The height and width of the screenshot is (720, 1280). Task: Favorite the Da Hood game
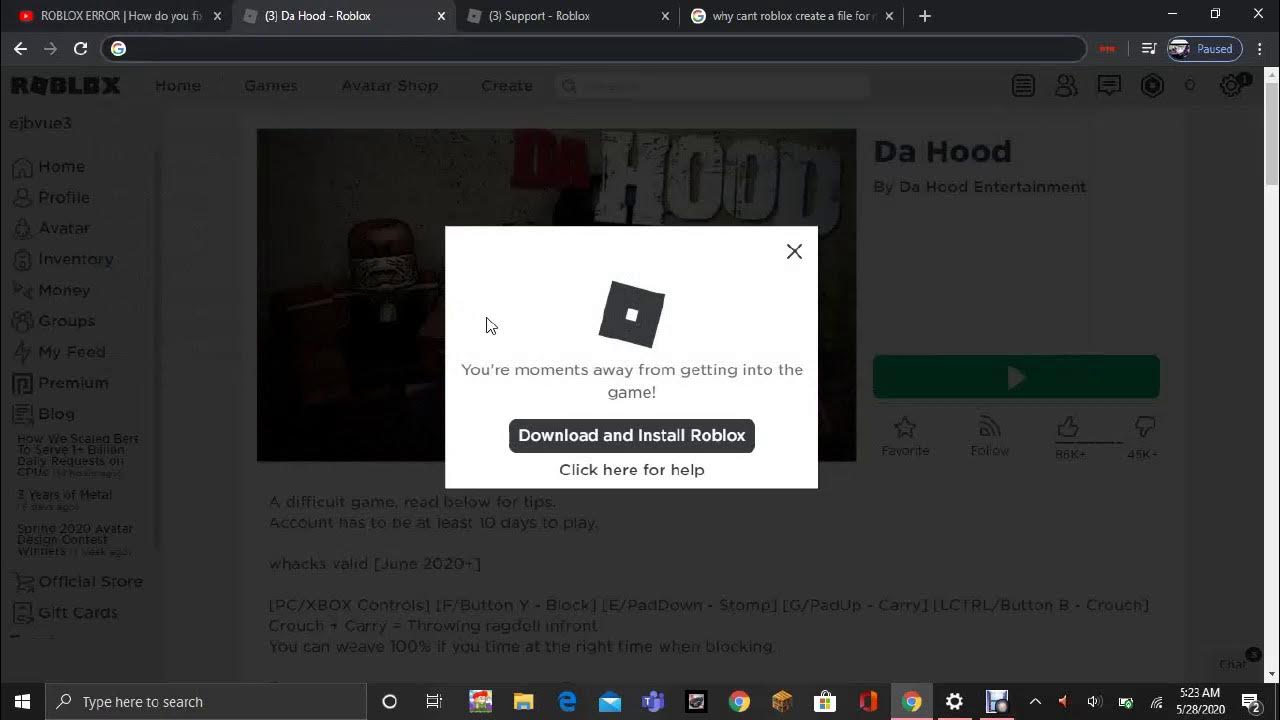(905, 436)
